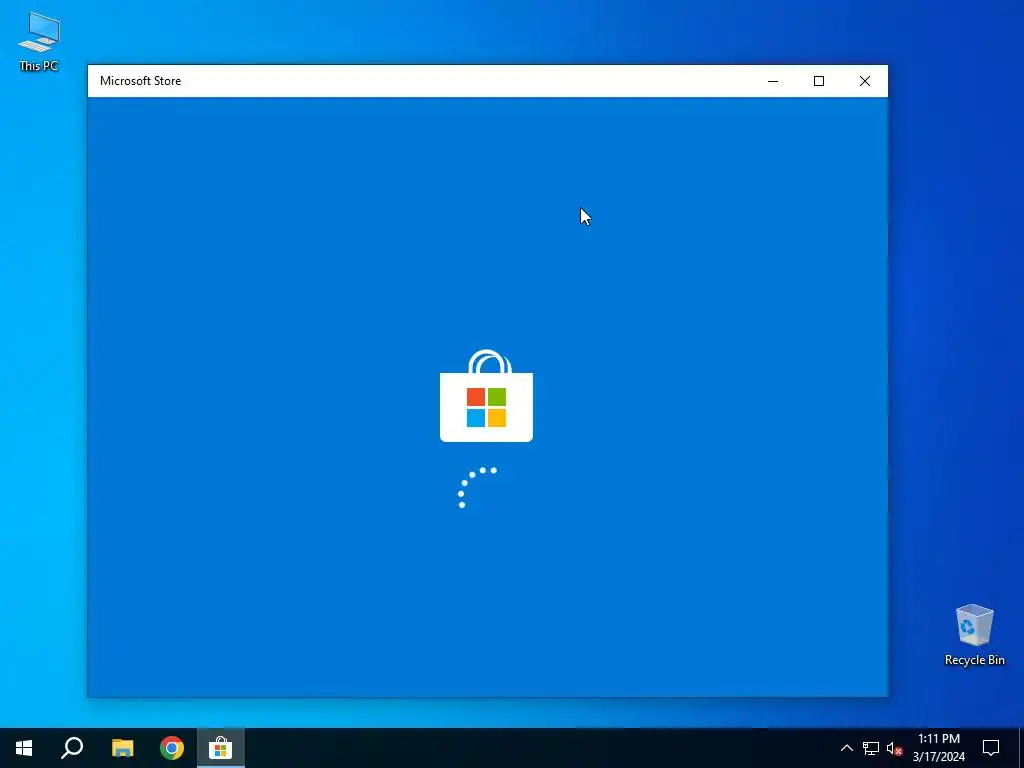Select Microsoft Store taskbar icon
The width and height of the screenshot is (1024, 768).
coord(221,748)
